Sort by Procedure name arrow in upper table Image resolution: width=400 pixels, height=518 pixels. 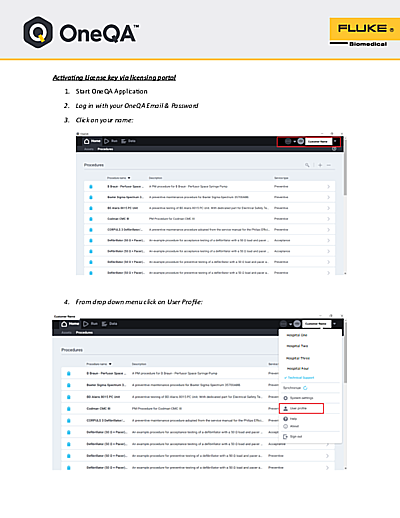coord(129,178)
